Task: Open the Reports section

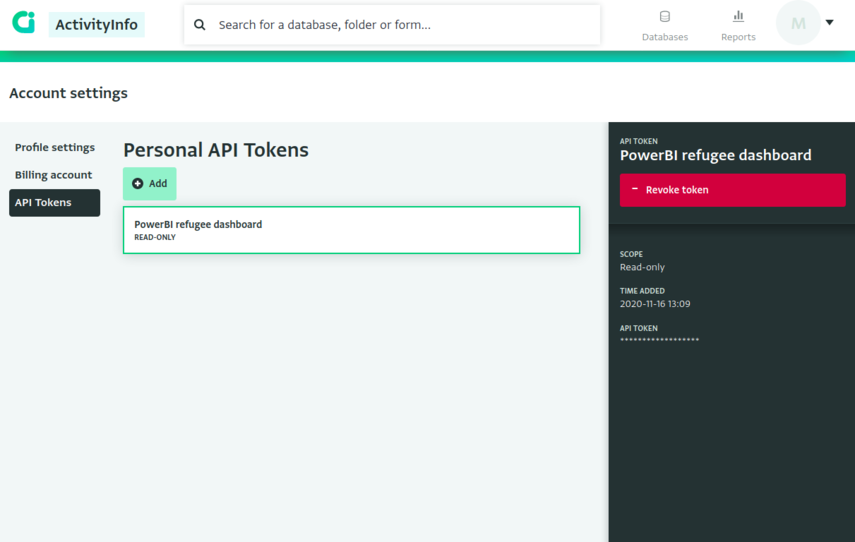Action: [x=738, y=26]
